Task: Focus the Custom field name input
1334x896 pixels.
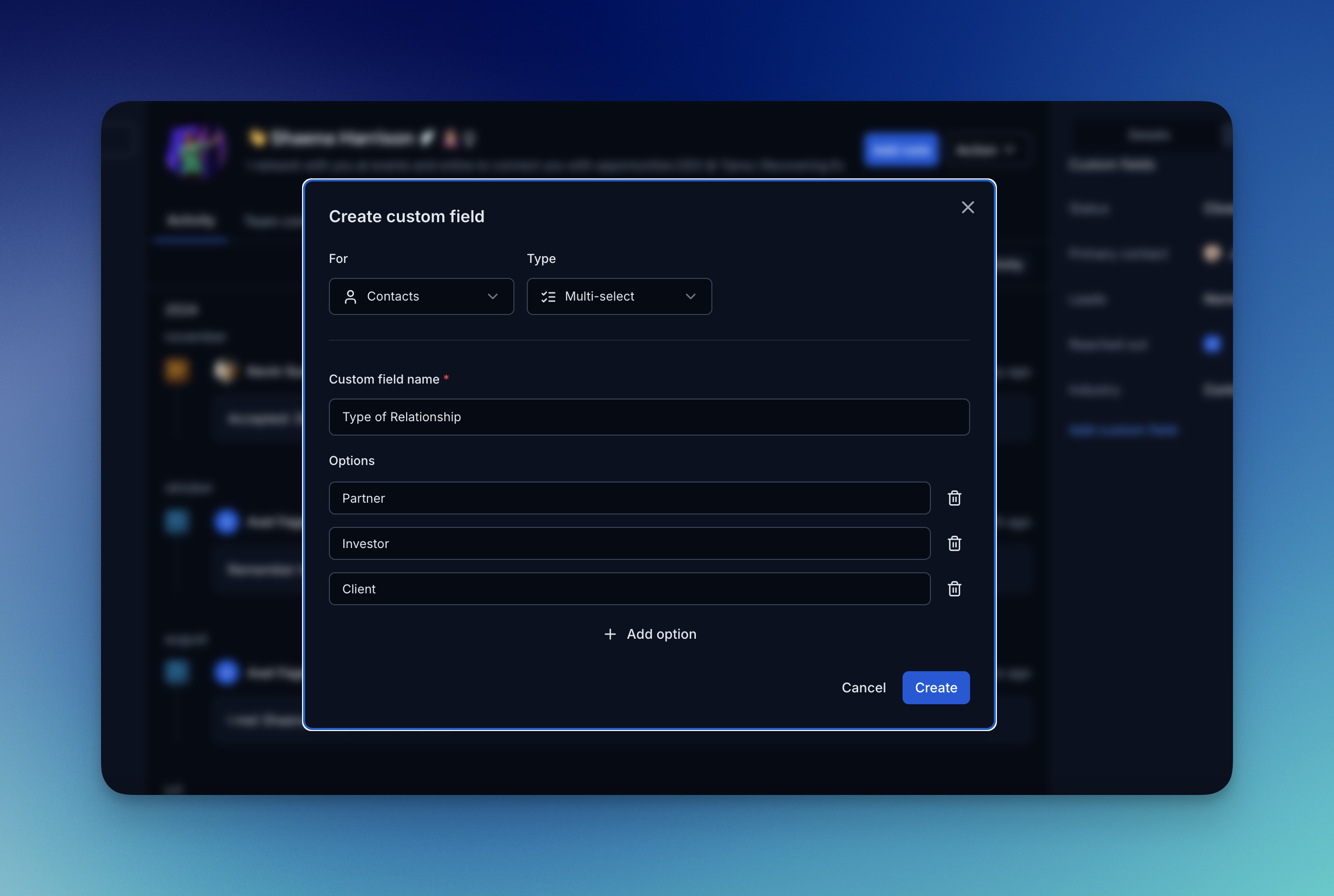Action: tap(648, 417)
